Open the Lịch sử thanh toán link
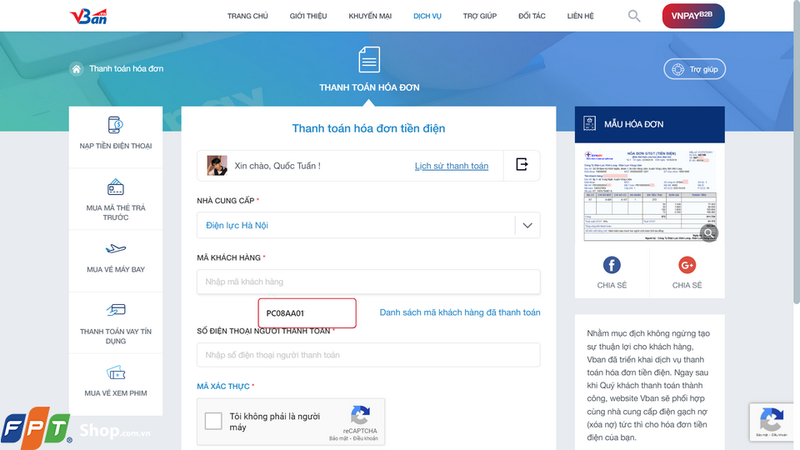800x450 pixels. (x=452, y=166)
